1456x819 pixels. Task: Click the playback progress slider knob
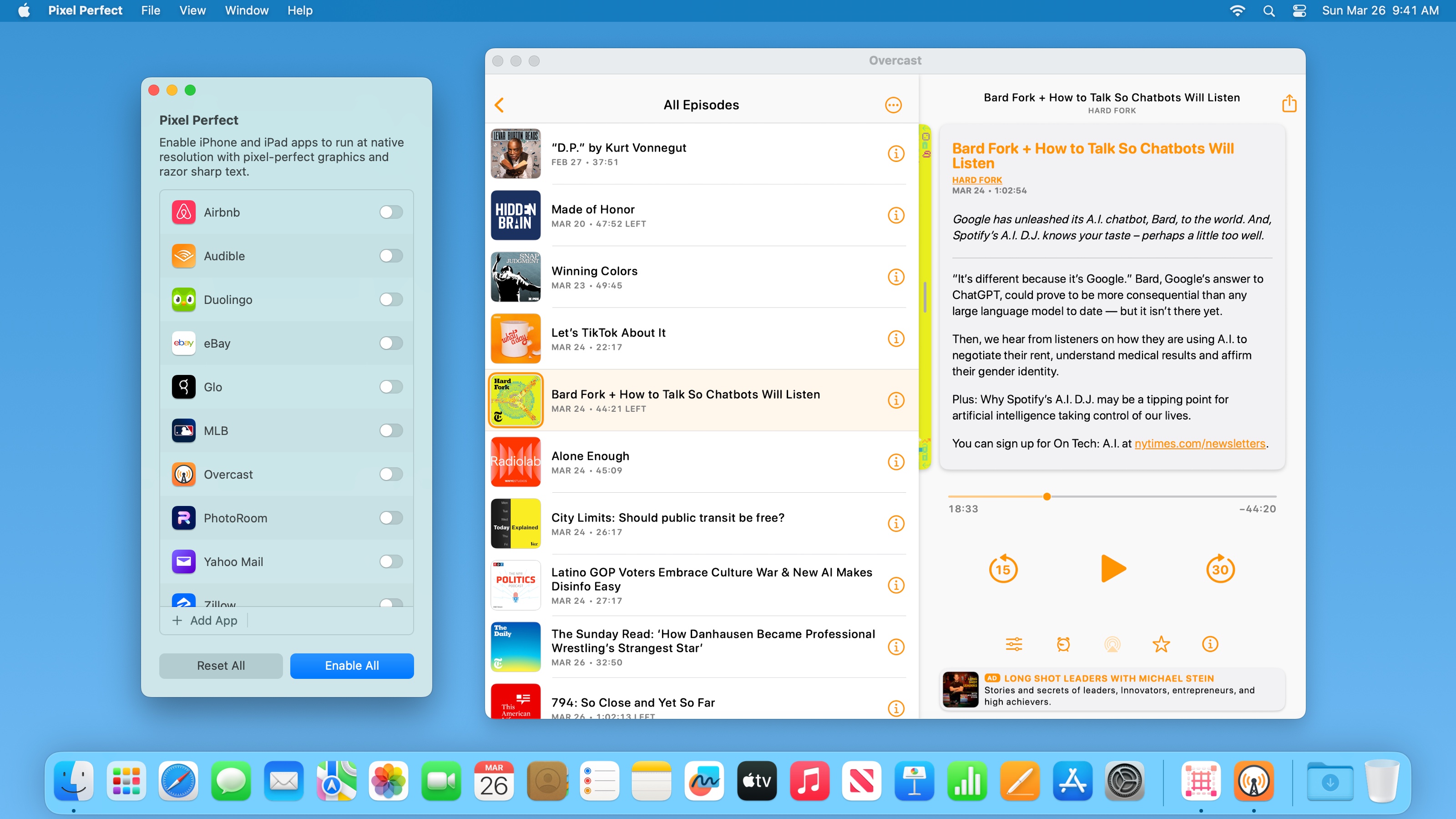[1047, 497]
